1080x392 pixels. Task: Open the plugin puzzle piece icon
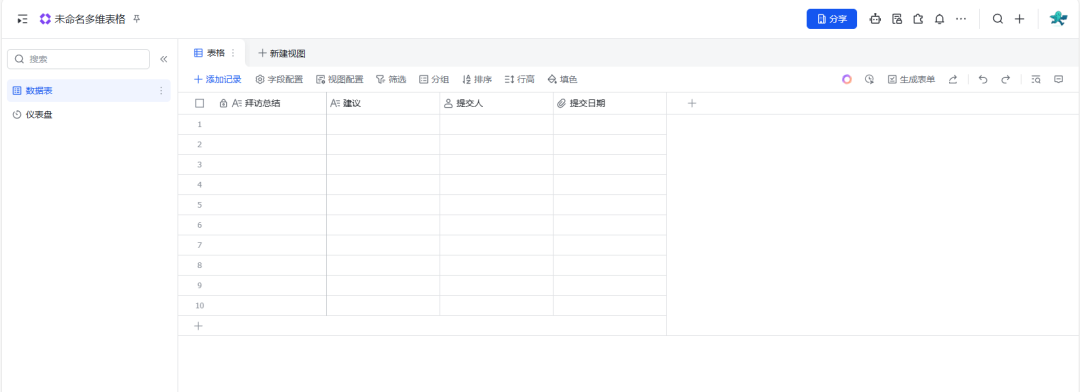(x=918, y=19)
